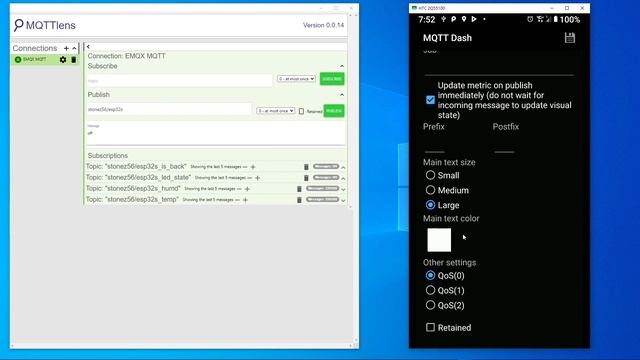Expand esp32s_temp topic messages
640x360 pixels.
(x=343, y=200)
